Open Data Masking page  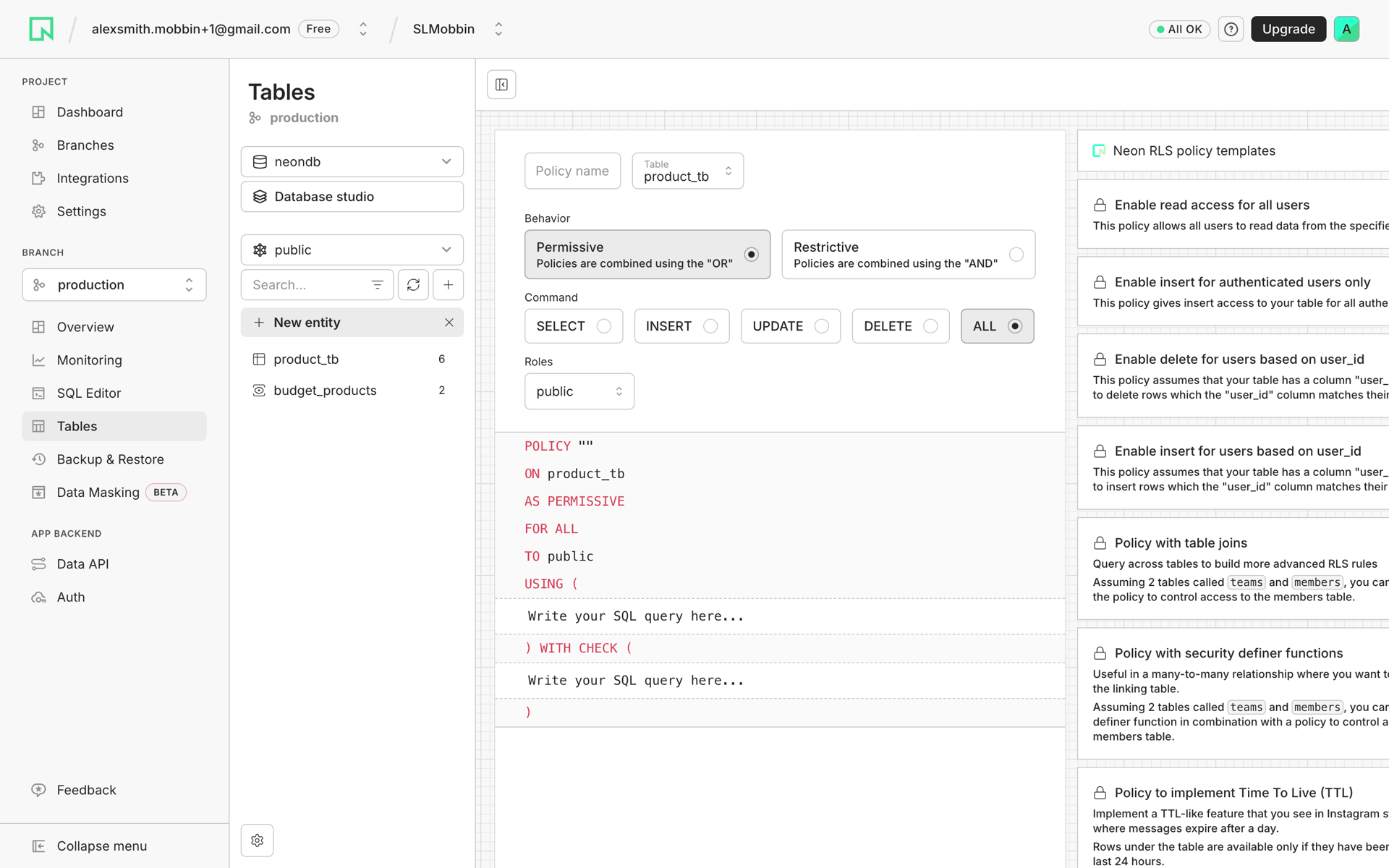click(114, 493)
